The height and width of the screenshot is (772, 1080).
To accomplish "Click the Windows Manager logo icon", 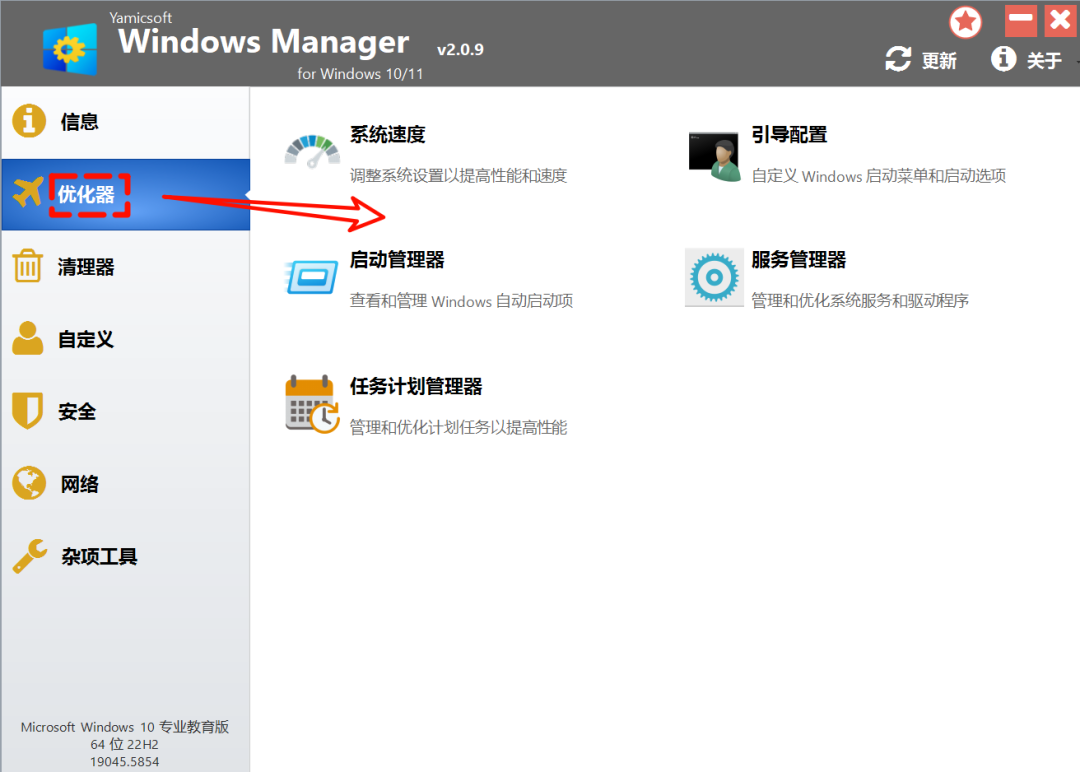I will pyautogui.click(x=70, y=49).
